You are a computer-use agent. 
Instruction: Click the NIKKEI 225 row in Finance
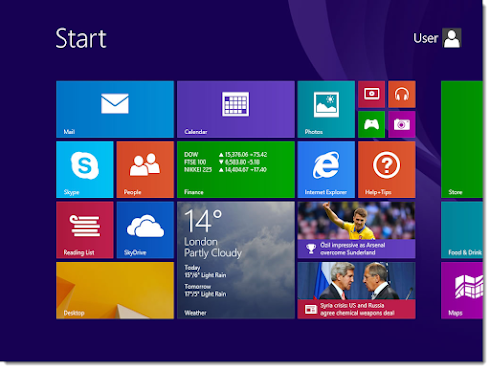225,170
